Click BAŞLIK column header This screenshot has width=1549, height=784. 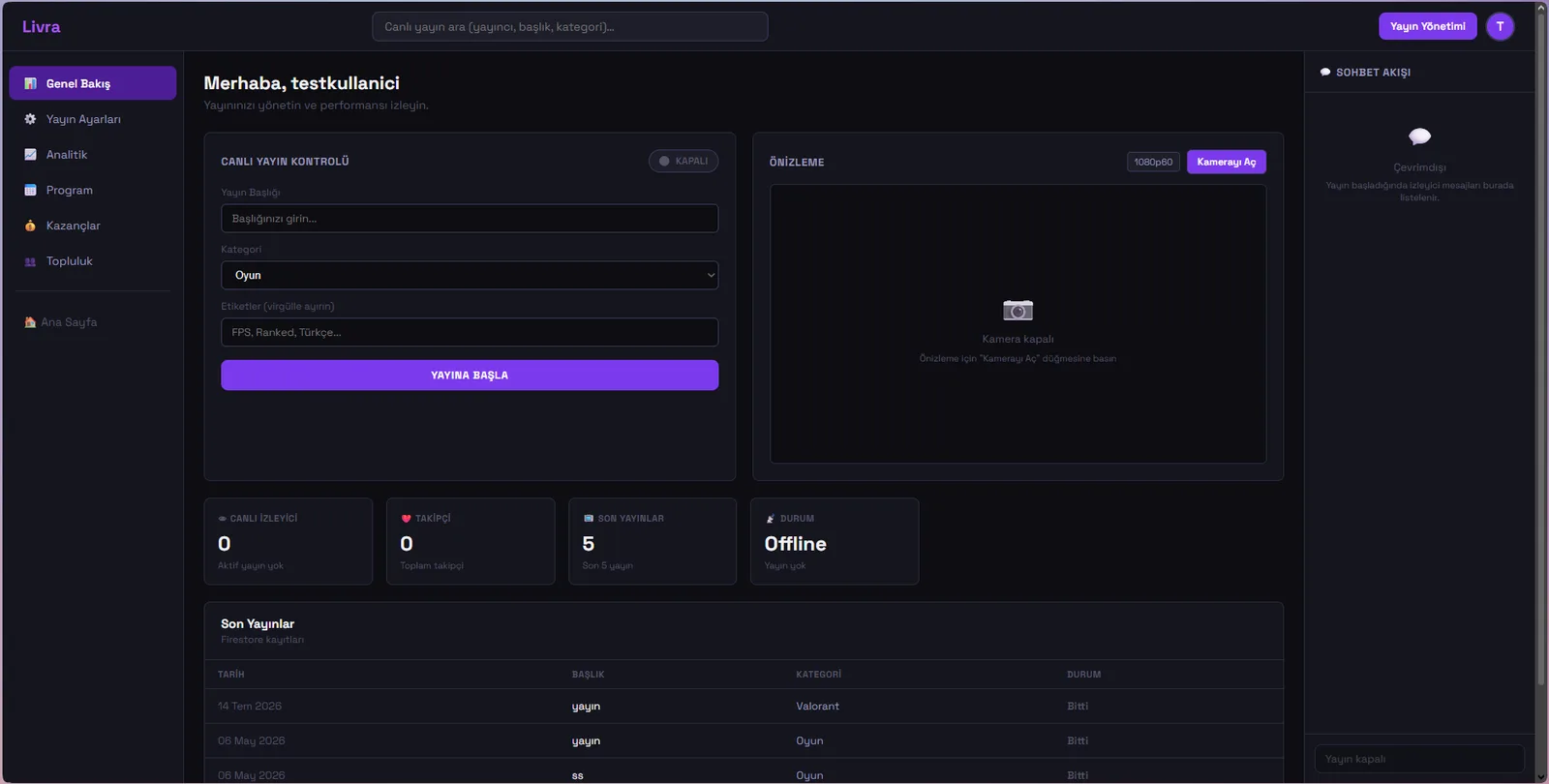click(588, 675)
